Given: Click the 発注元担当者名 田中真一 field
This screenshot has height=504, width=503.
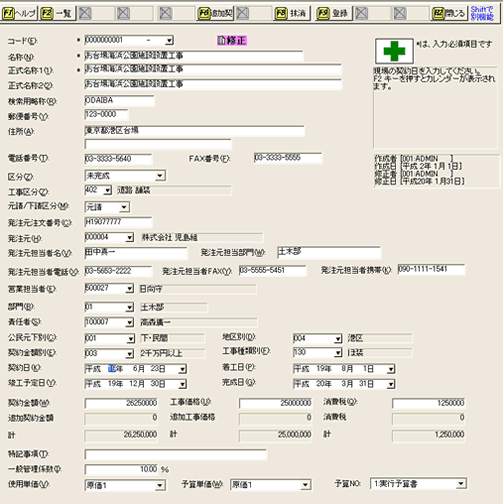Looking at the screenshot, I should click(136, 253).
